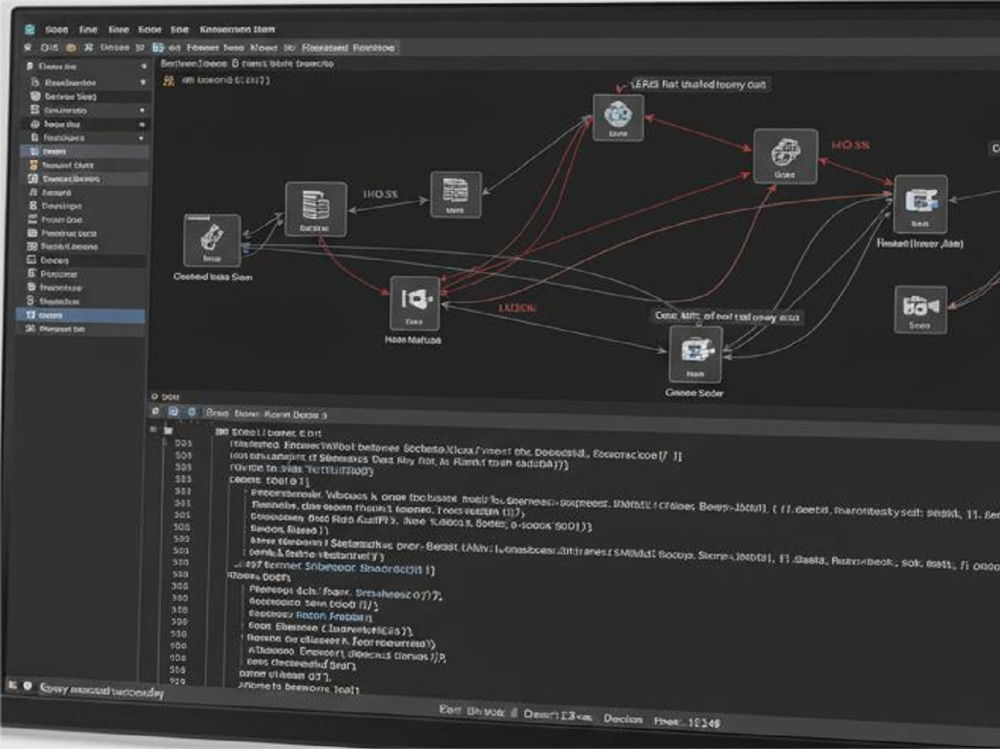Select the third sidebar row with the round icon
1000x749 pixels.
pos(86,96)
